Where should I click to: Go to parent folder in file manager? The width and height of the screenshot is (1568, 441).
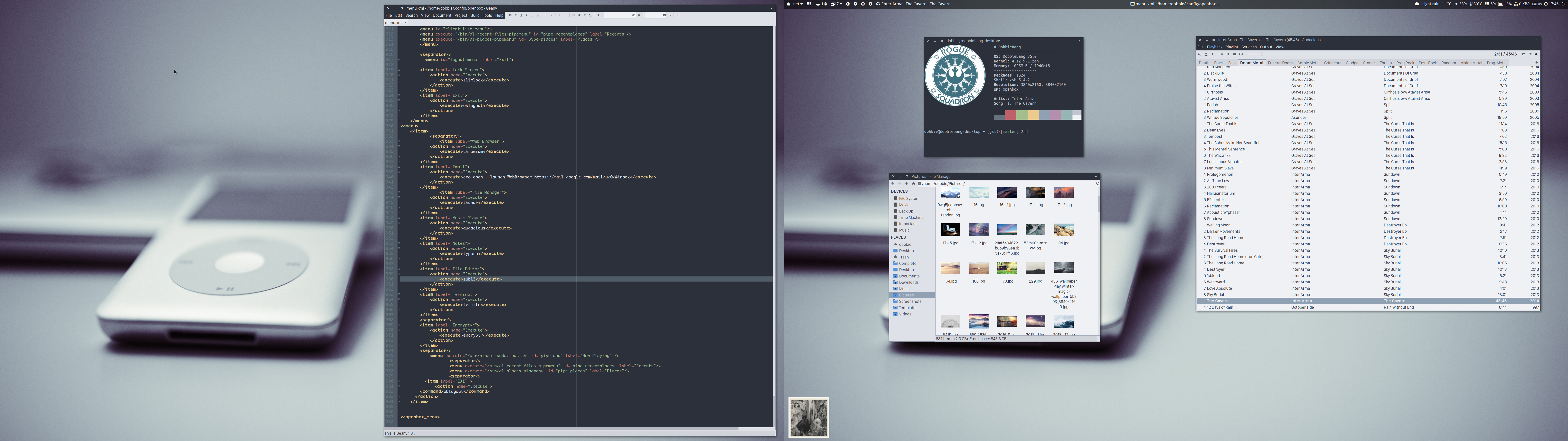point(906,183)
